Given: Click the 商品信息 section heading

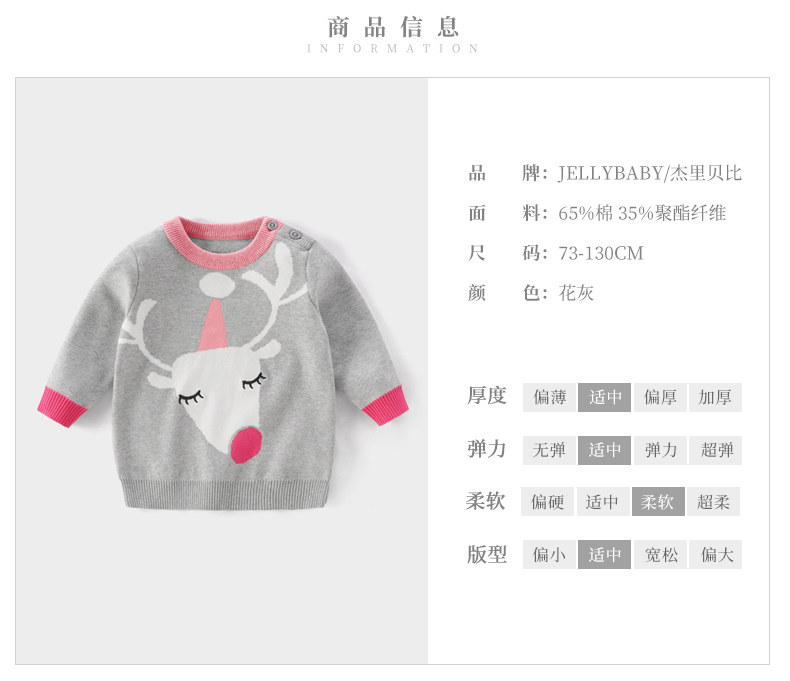Looking at the screenshot, I should point(393,27).
